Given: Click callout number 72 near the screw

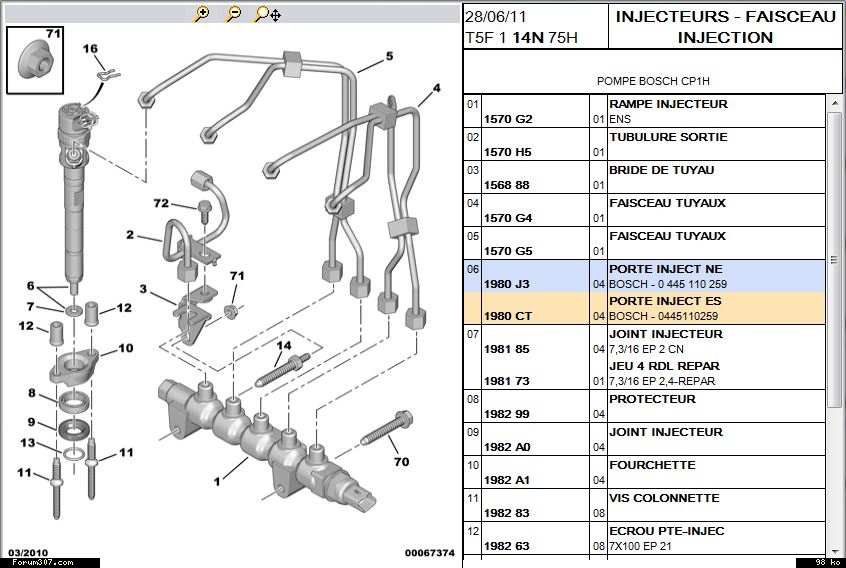Looking at the screenshot, I should [161, 203].
